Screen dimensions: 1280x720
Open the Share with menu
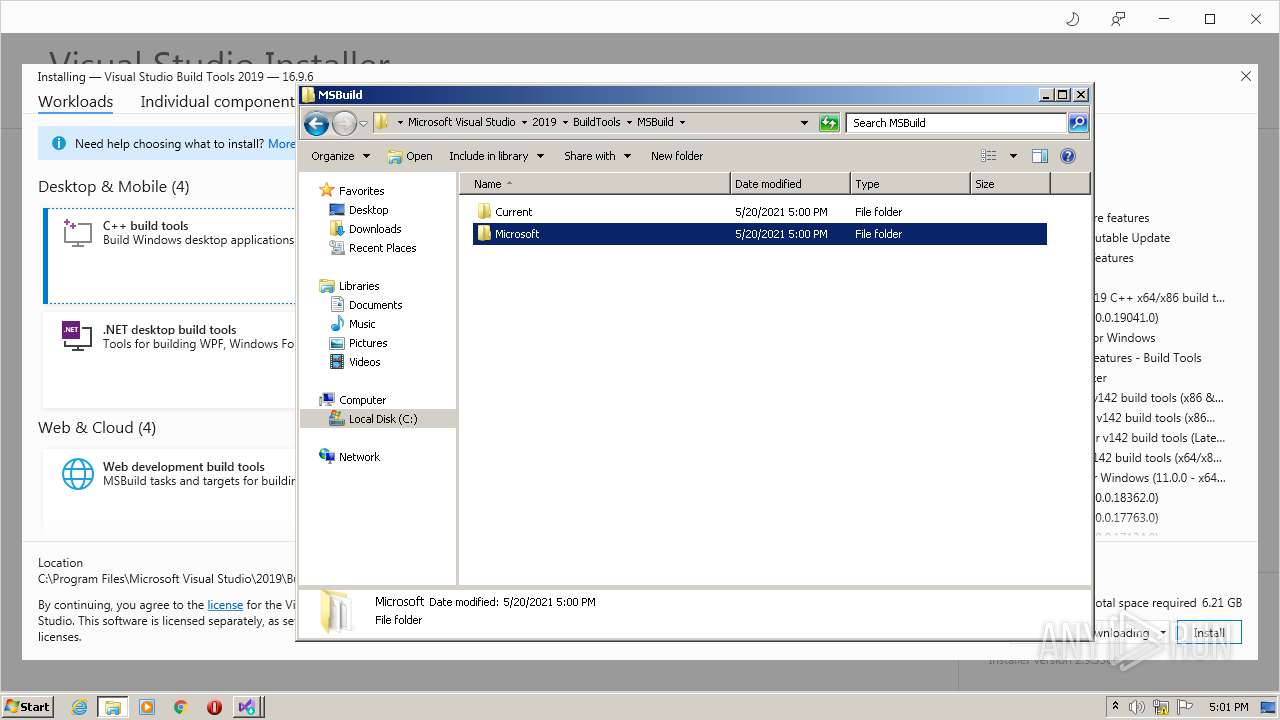coord(597,156)
